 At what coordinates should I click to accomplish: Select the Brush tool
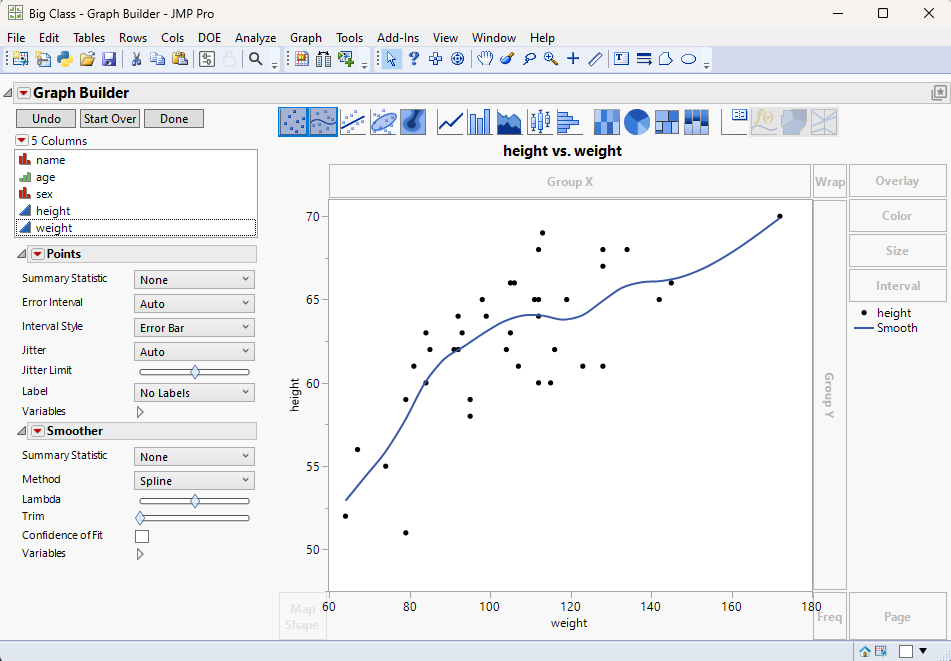[x=507, y=59]
